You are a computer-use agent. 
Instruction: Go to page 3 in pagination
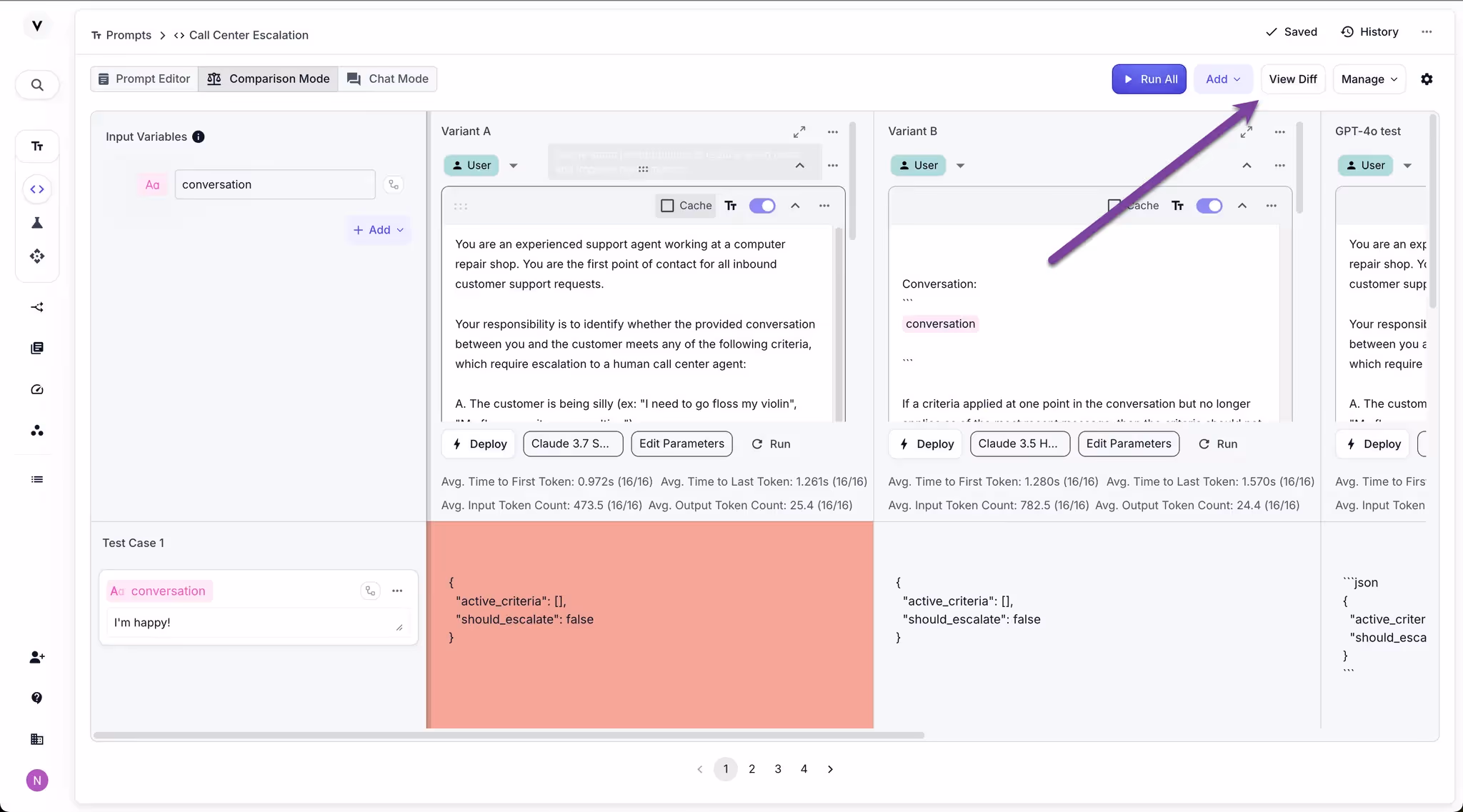tap(777, 769)
